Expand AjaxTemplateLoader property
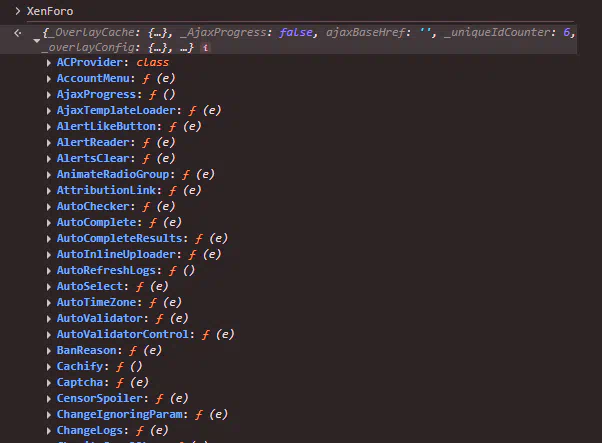Image resolution: width=602 pixels, height=443 pixels. (x=49, y=111)
